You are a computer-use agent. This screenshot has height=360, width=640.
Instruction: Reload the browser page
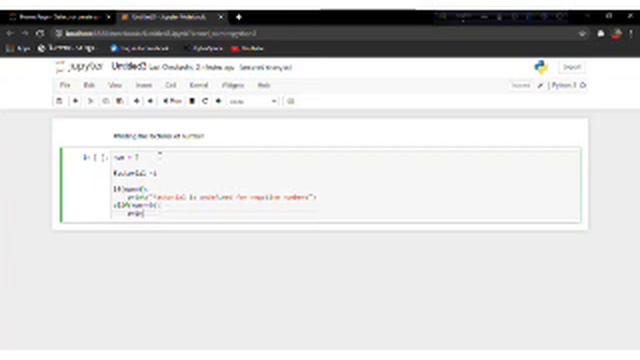coord(40,33)
